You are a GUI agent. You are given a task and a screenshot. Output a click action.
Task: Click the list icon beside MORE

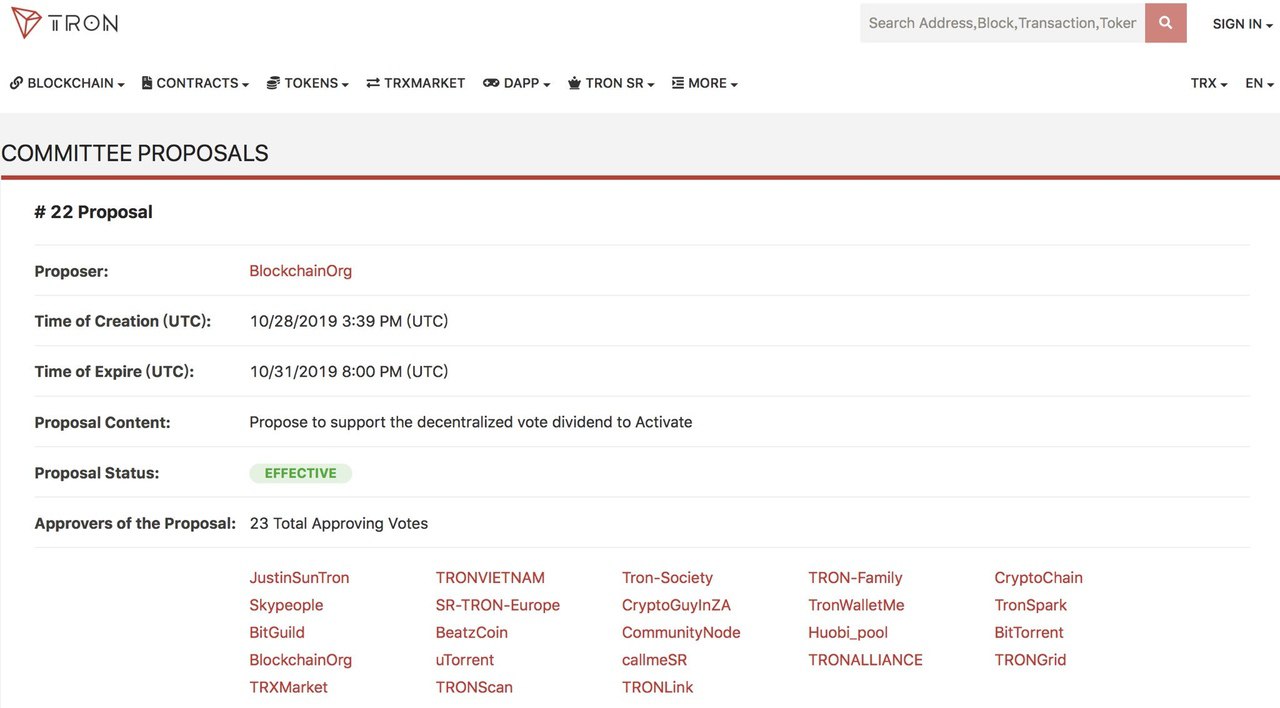(678, 83)
